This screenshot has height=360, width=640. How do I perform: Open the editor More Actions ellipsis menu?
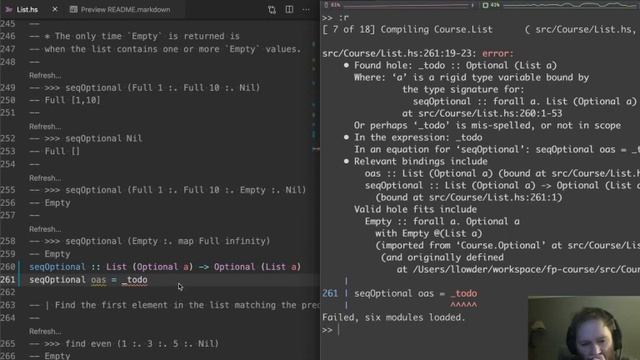(306, 9)
